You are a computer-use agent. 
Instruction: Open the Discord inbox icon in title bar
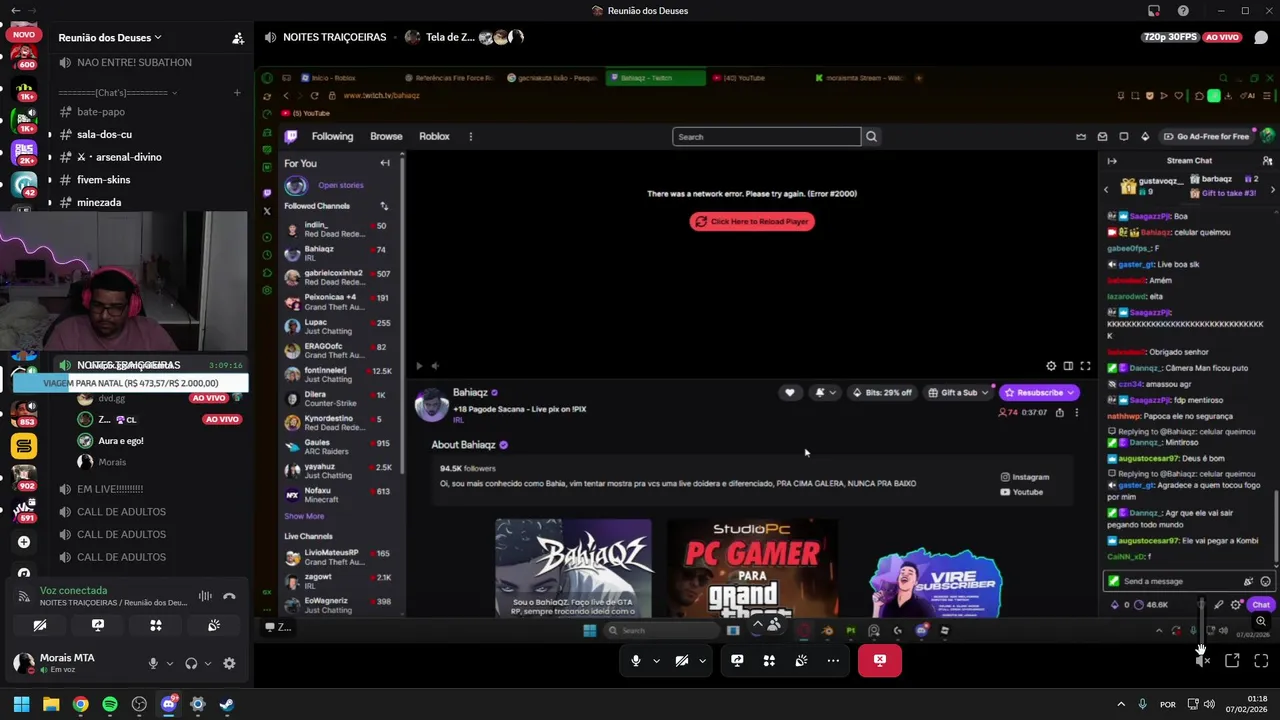[x=1154, y=11]
